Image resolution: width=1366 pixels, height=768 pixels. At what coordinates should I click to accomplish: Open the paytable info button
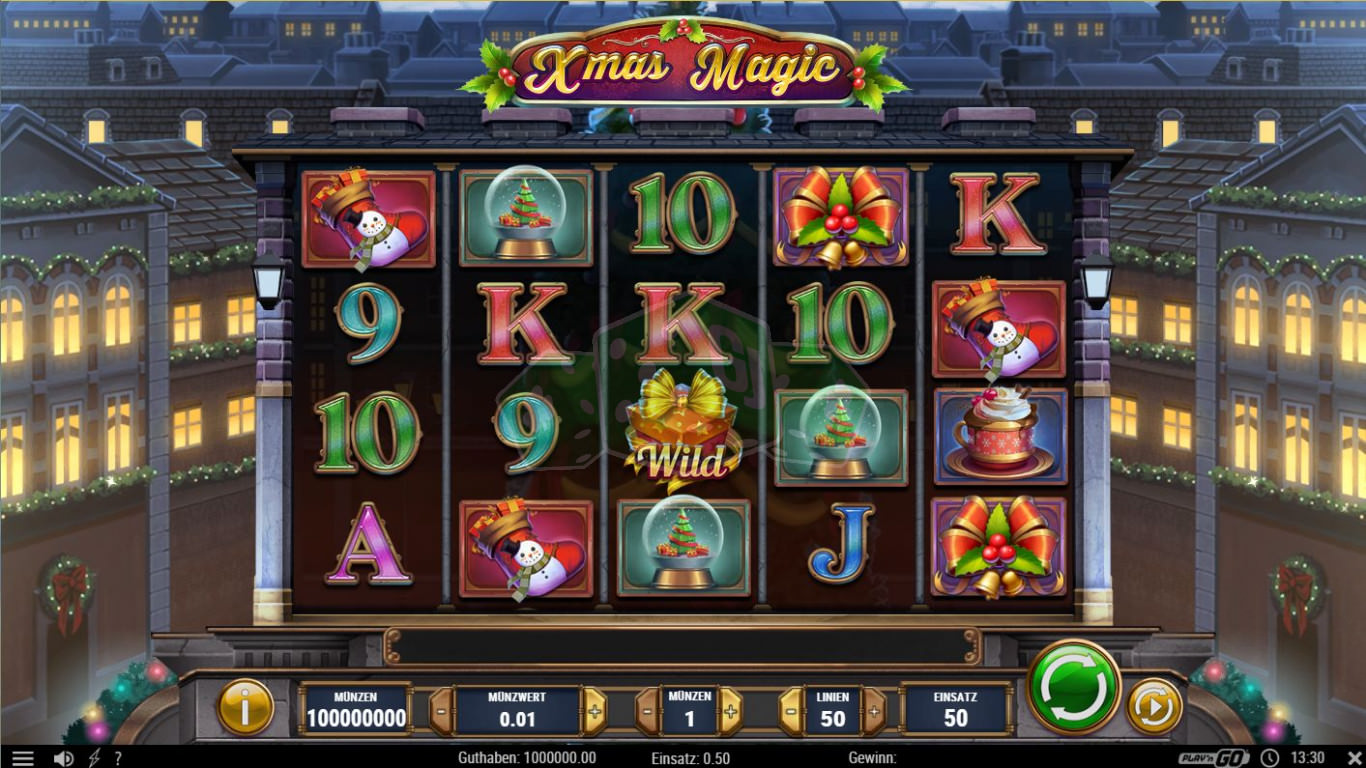pos(245,707)
